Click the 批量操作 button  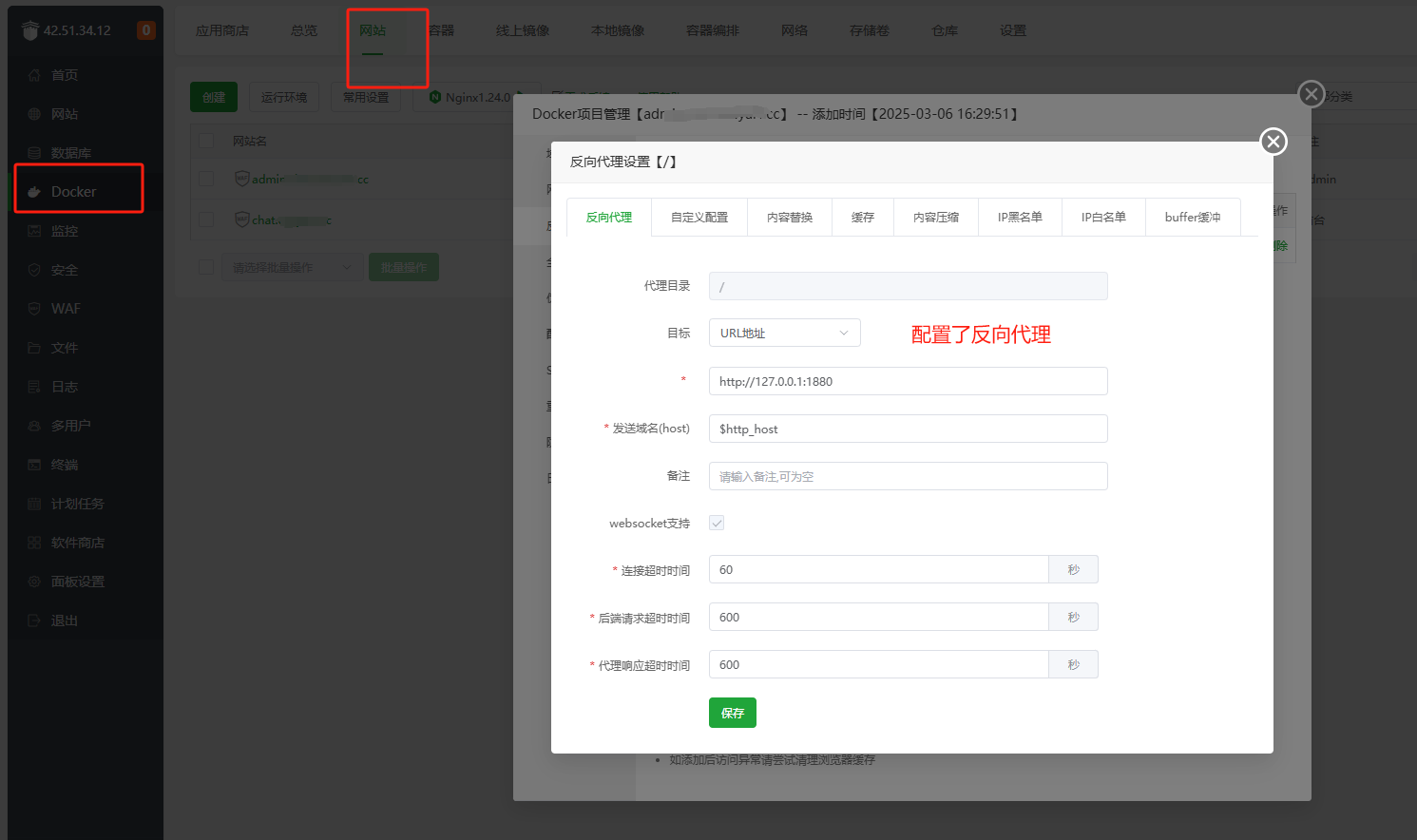point(404,267)
